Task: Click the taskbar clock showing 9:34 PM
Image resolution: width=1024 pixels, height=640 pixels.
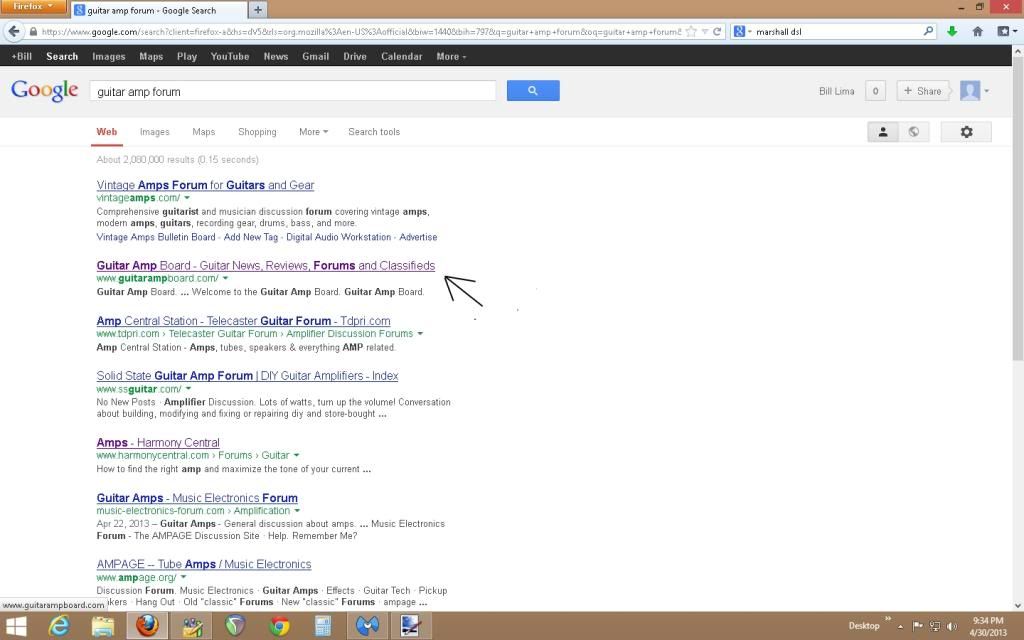Action: coord(987,626)
